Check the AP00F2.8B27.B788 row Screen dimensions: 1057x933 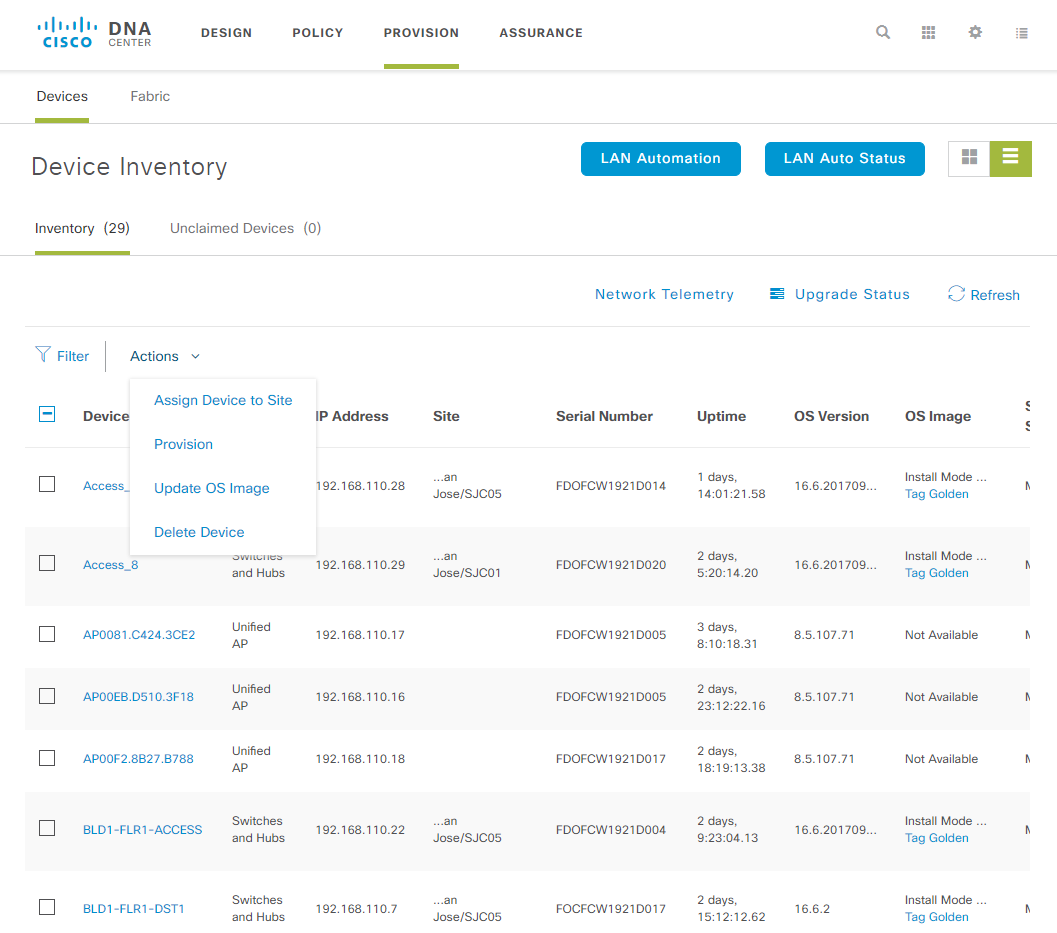(47, 758)
